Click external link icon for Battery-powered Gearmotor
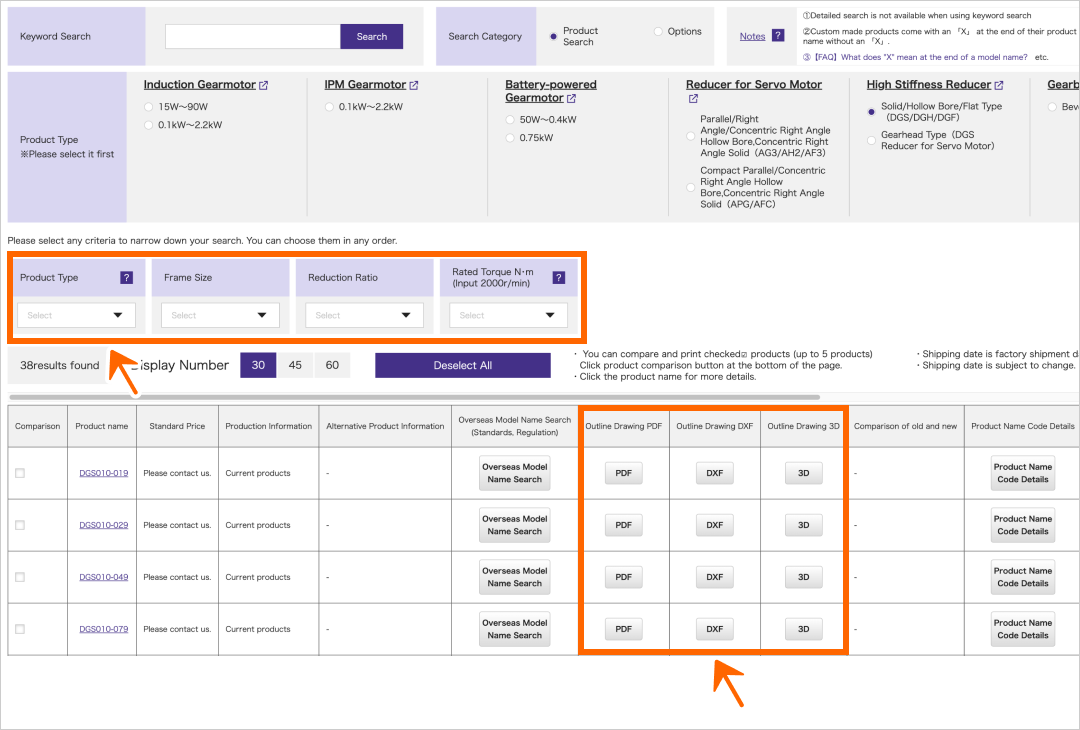This screenshot has height=730, width=1080. [571, 99]
